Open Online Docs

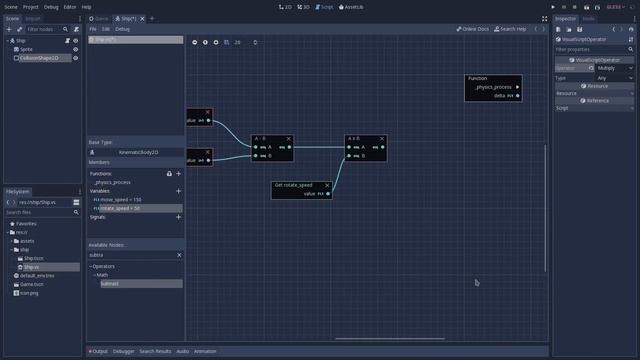473,29
